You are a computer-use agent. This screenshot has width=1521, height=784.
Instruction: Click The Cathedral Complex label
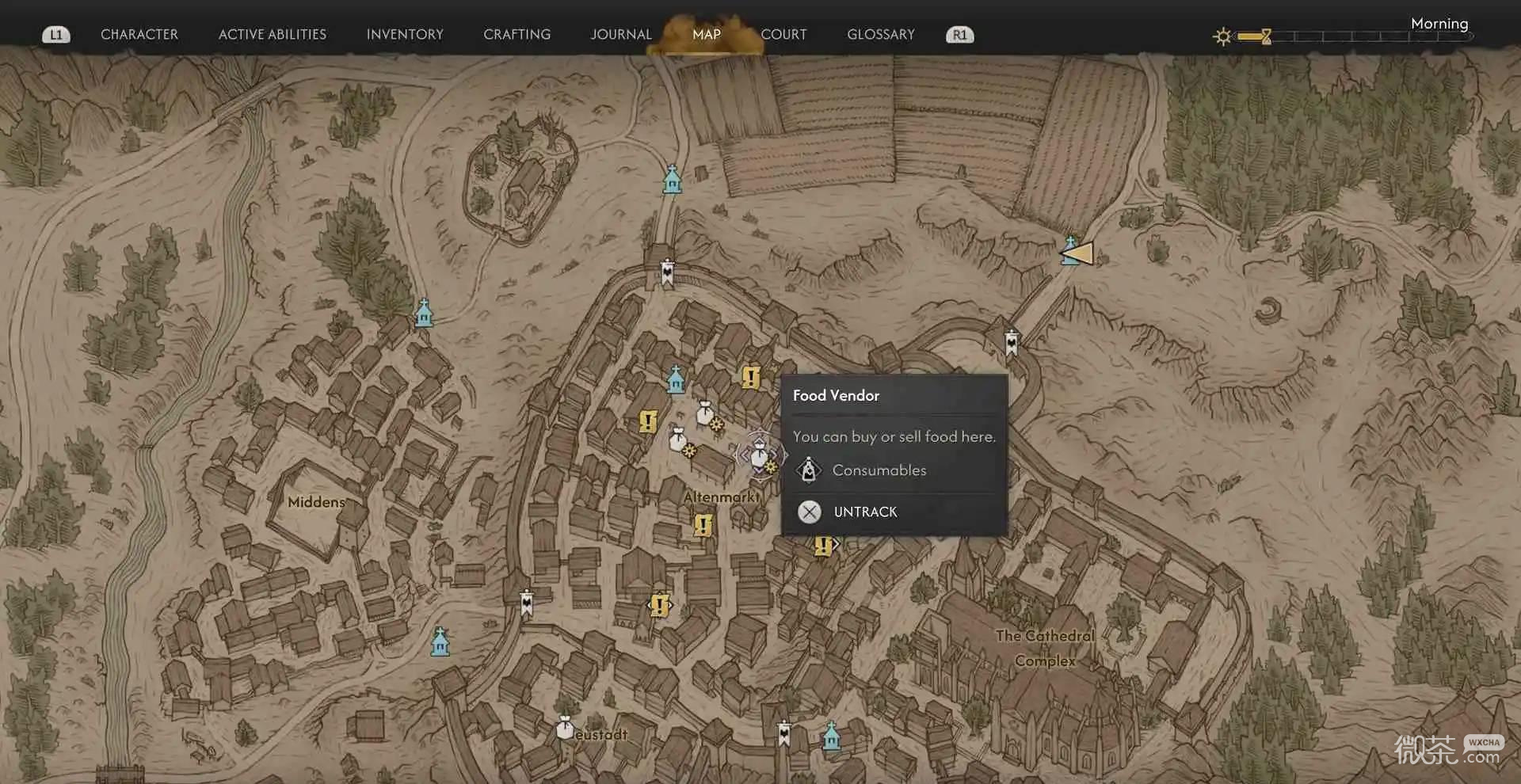[x=1046, y=649]
